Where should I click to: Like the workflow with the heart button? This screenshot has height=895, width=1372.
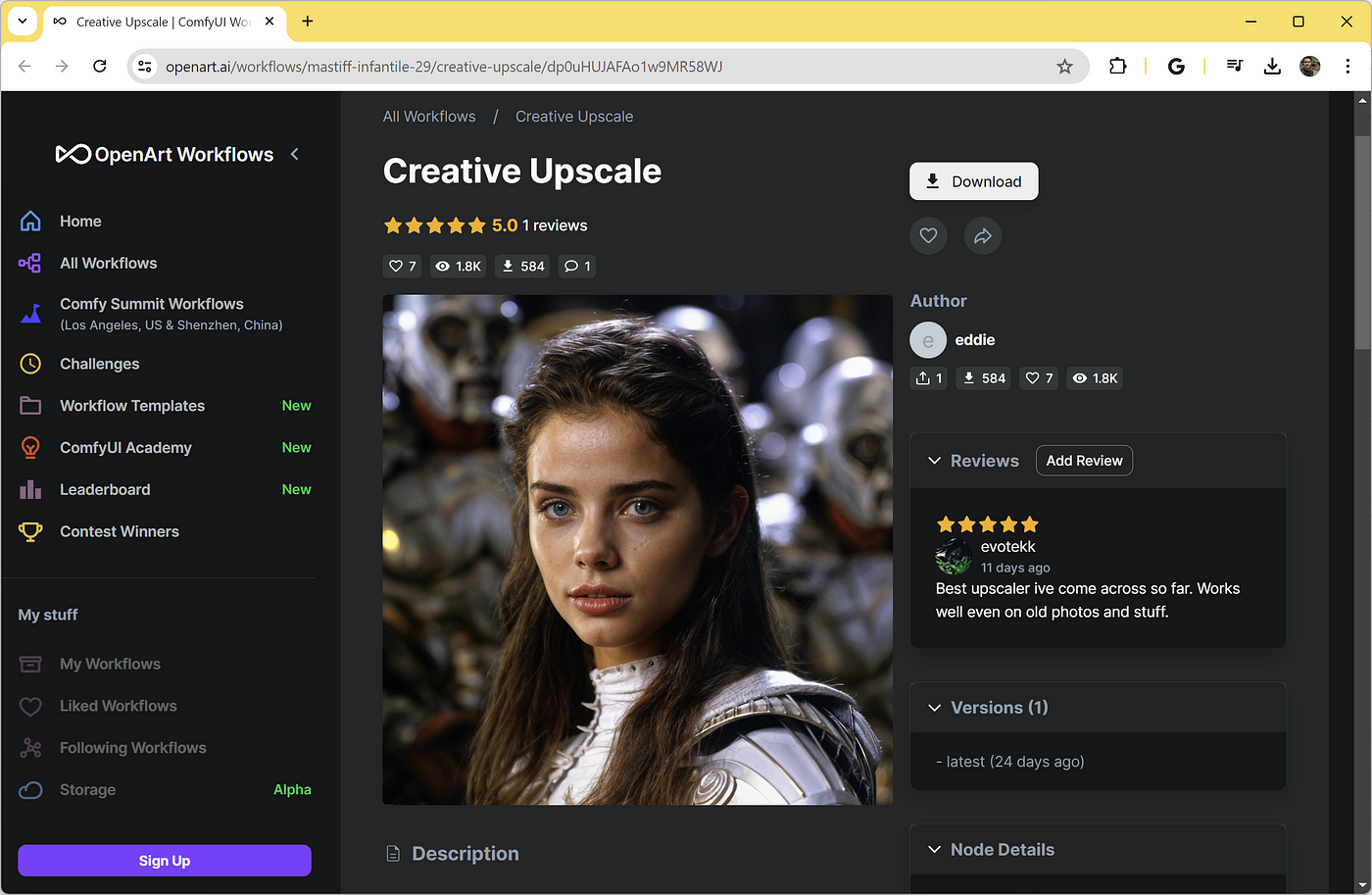[927, 235]
